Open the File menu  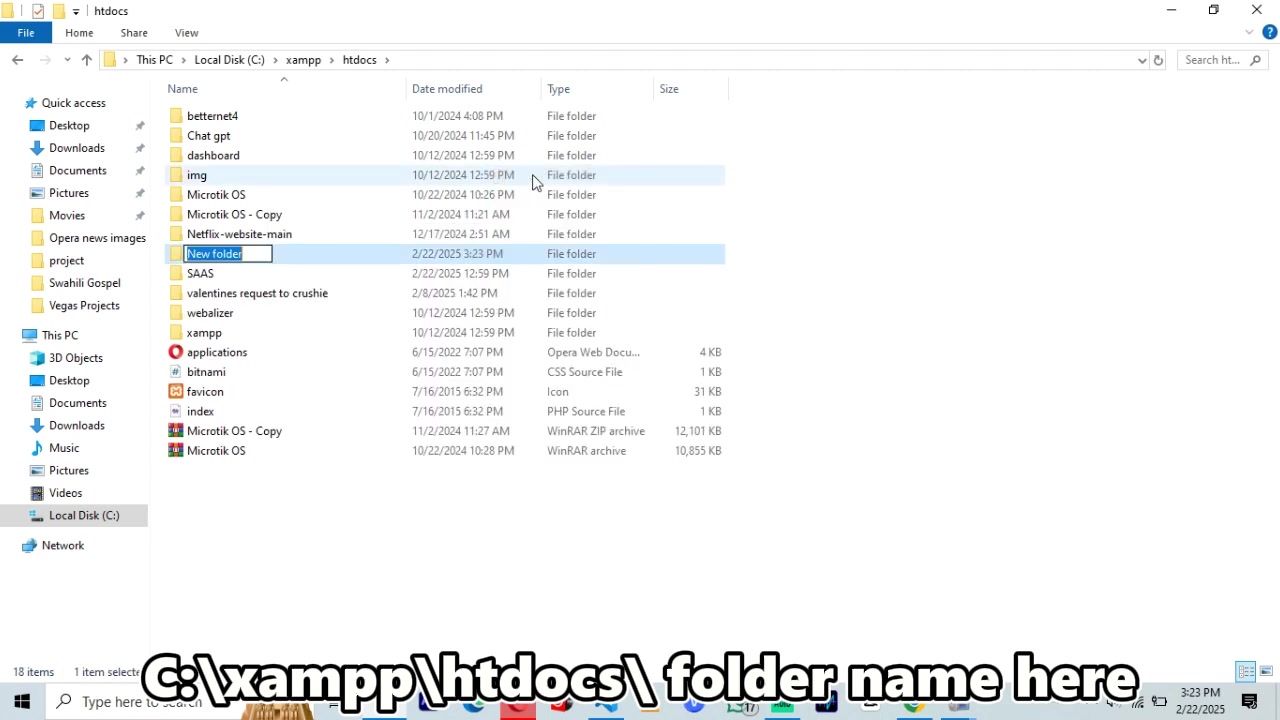tap(26, 33)
